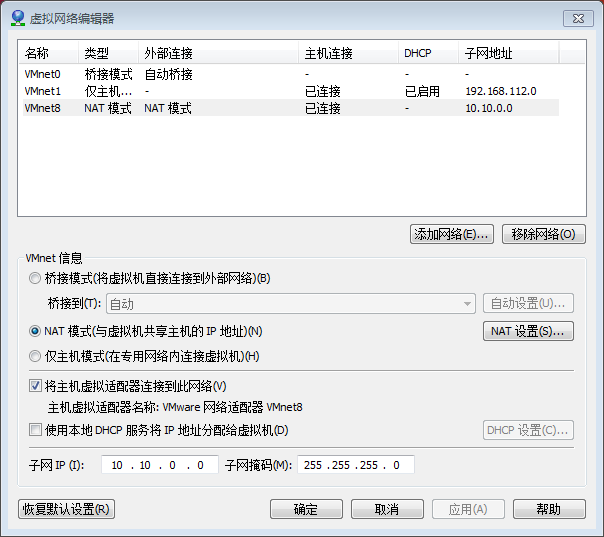Select 仅主机模式 radio button

(35, 356)
